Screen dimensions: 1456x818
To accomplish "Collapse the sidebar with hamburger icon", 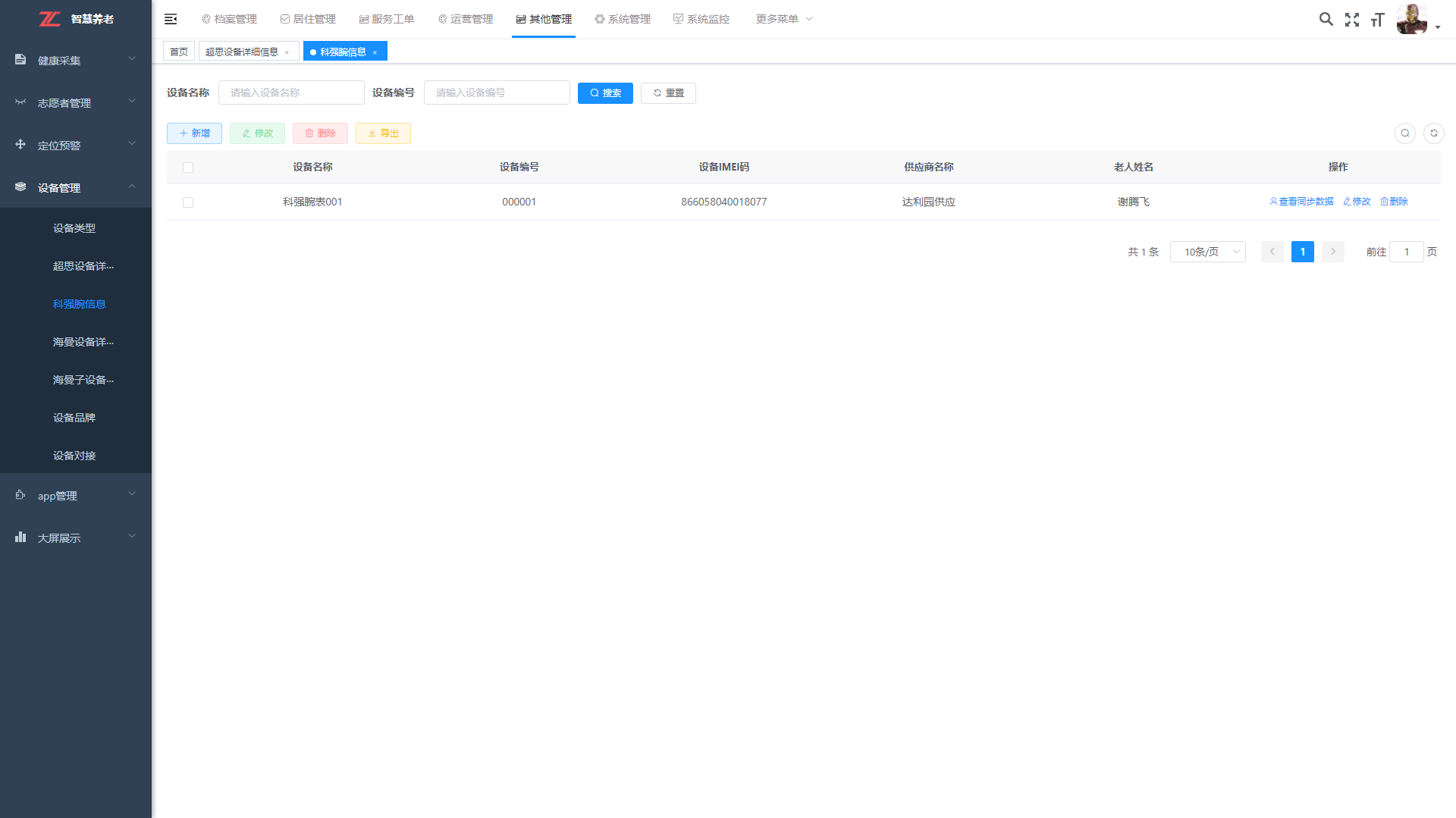I will (x=171, y=19).
